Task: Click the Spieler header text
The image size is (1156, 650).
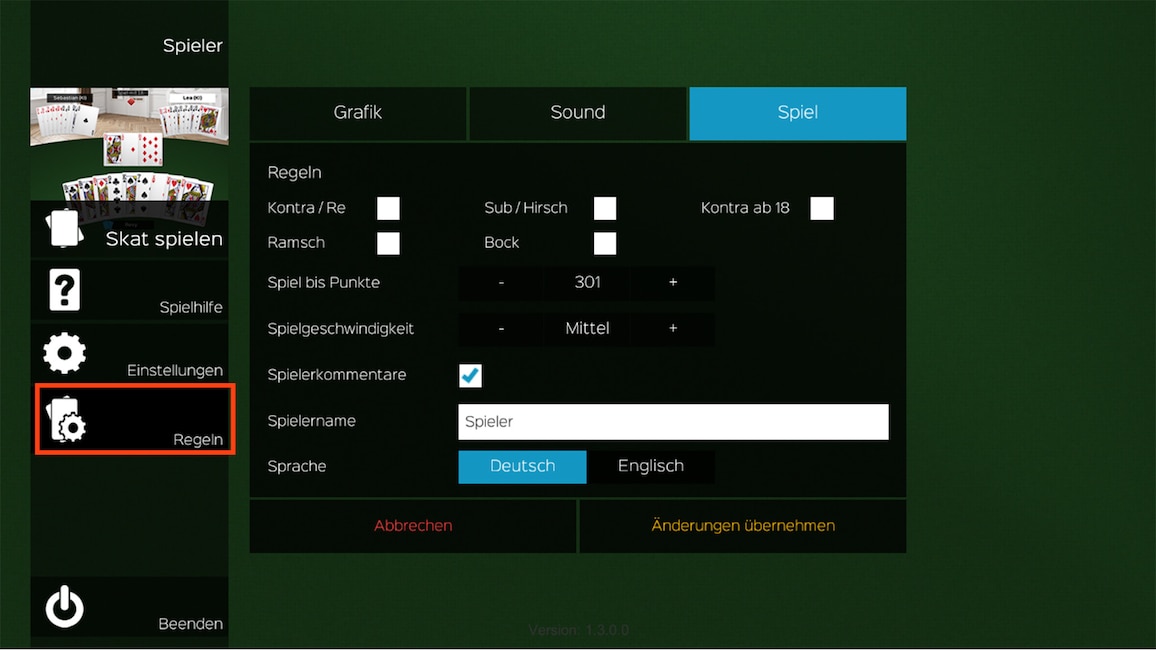Action: [192, 46]
